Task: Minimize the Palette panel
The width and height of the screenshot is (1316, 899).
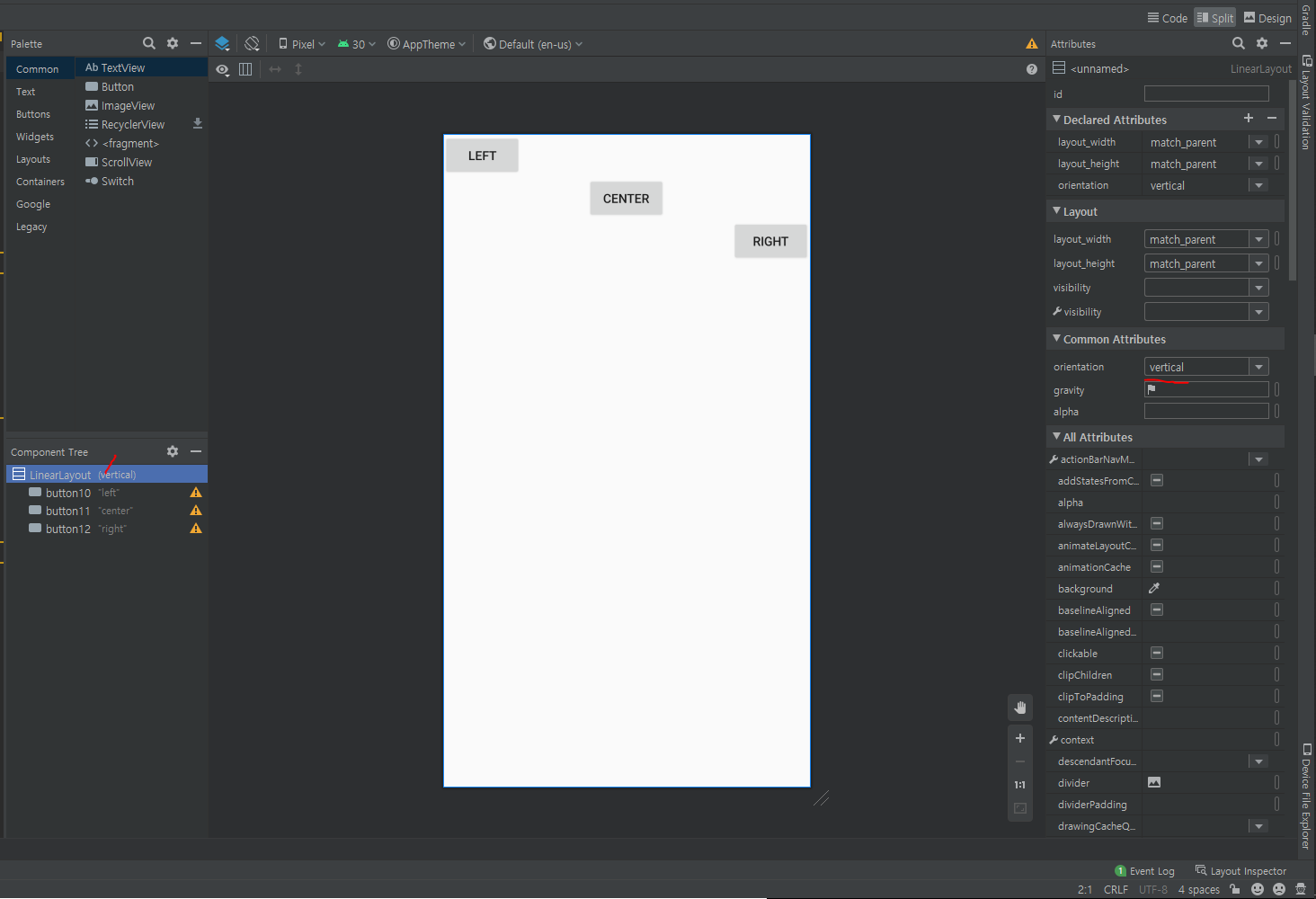Action: click(196, 43)
